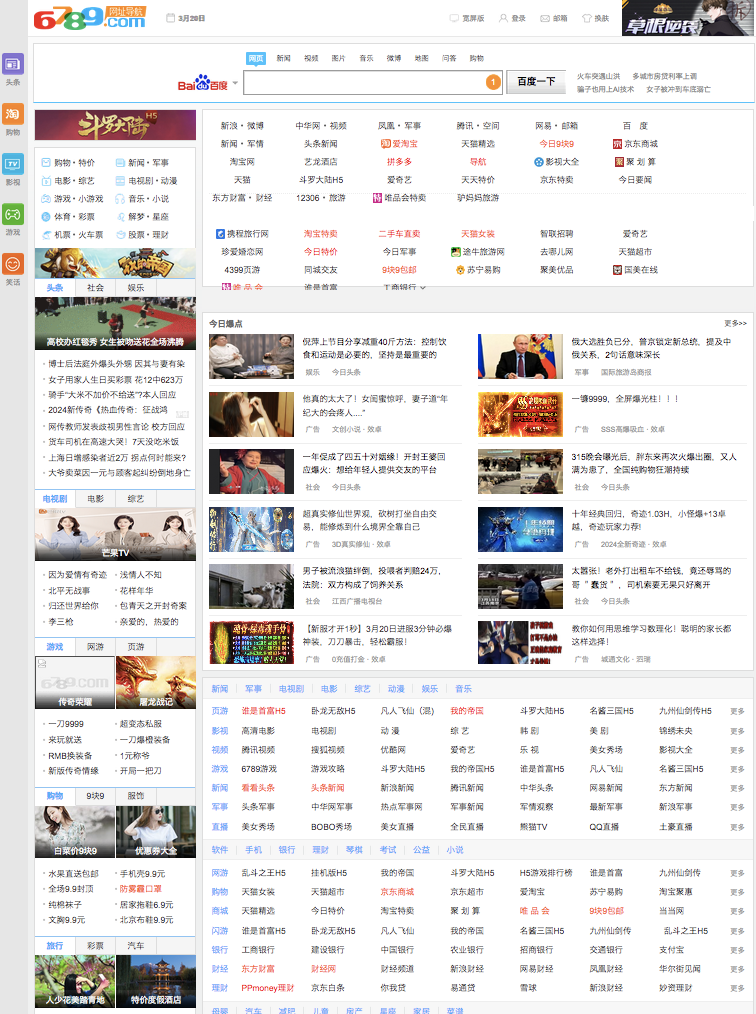Image resolution: width=756 pixels, height=1014 pixels.
Task: Open the 优惠券大全 shopping thumbnail
Action: [x=156, y=832]
